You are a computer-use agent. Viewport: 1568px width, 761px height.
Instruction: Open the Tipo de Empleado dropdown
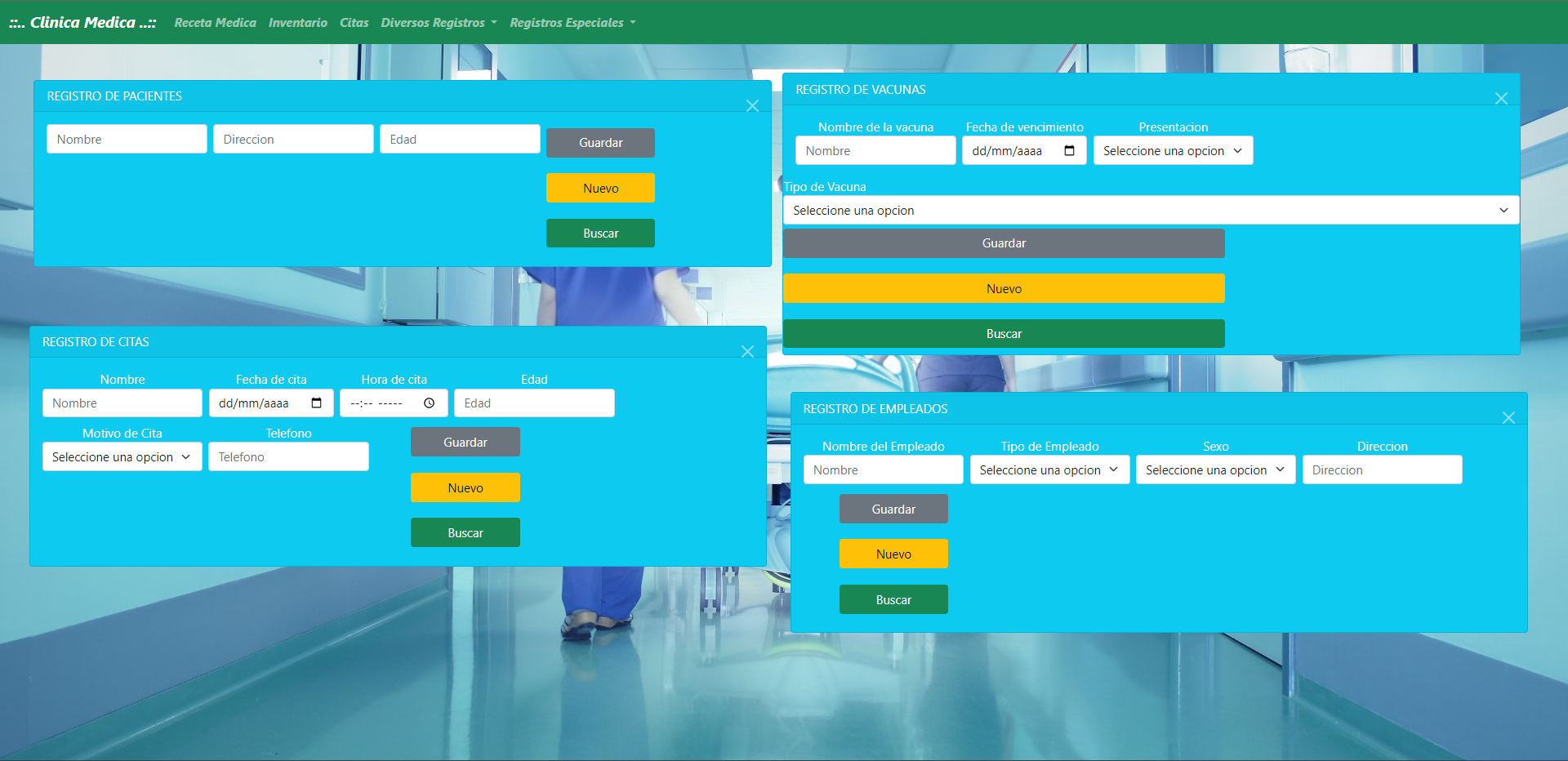(x=1049, y=470)
